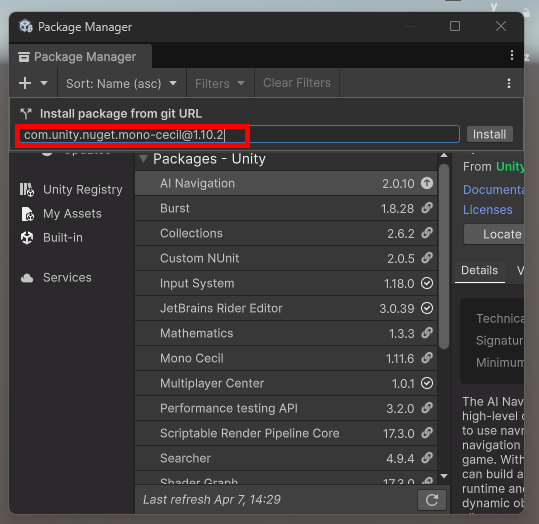This screenshot has height=524, width=539.
Task: Select the Package Manager tab
Action: coord(81,56)
